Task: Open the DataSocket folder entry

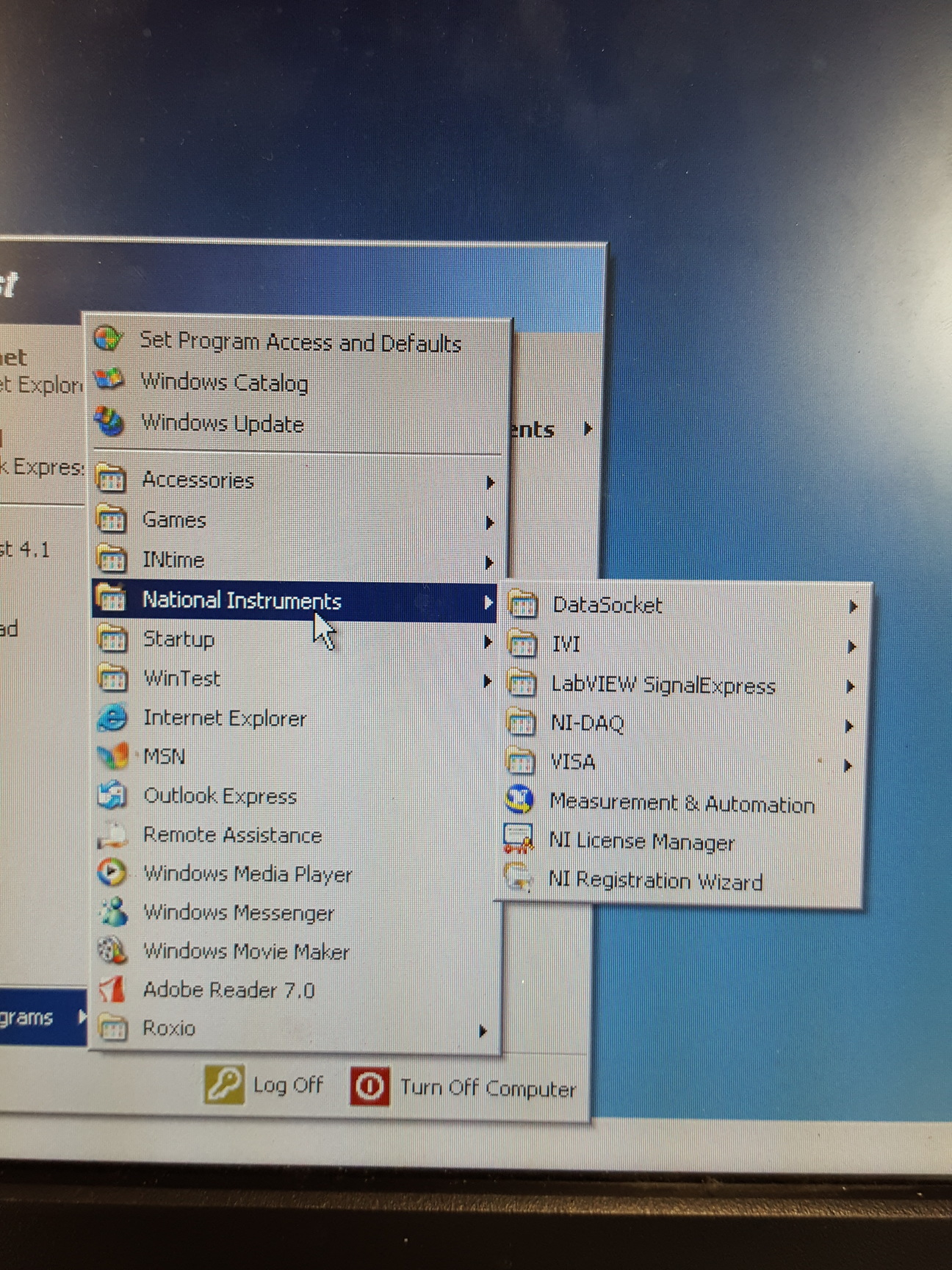Action: 607,605
